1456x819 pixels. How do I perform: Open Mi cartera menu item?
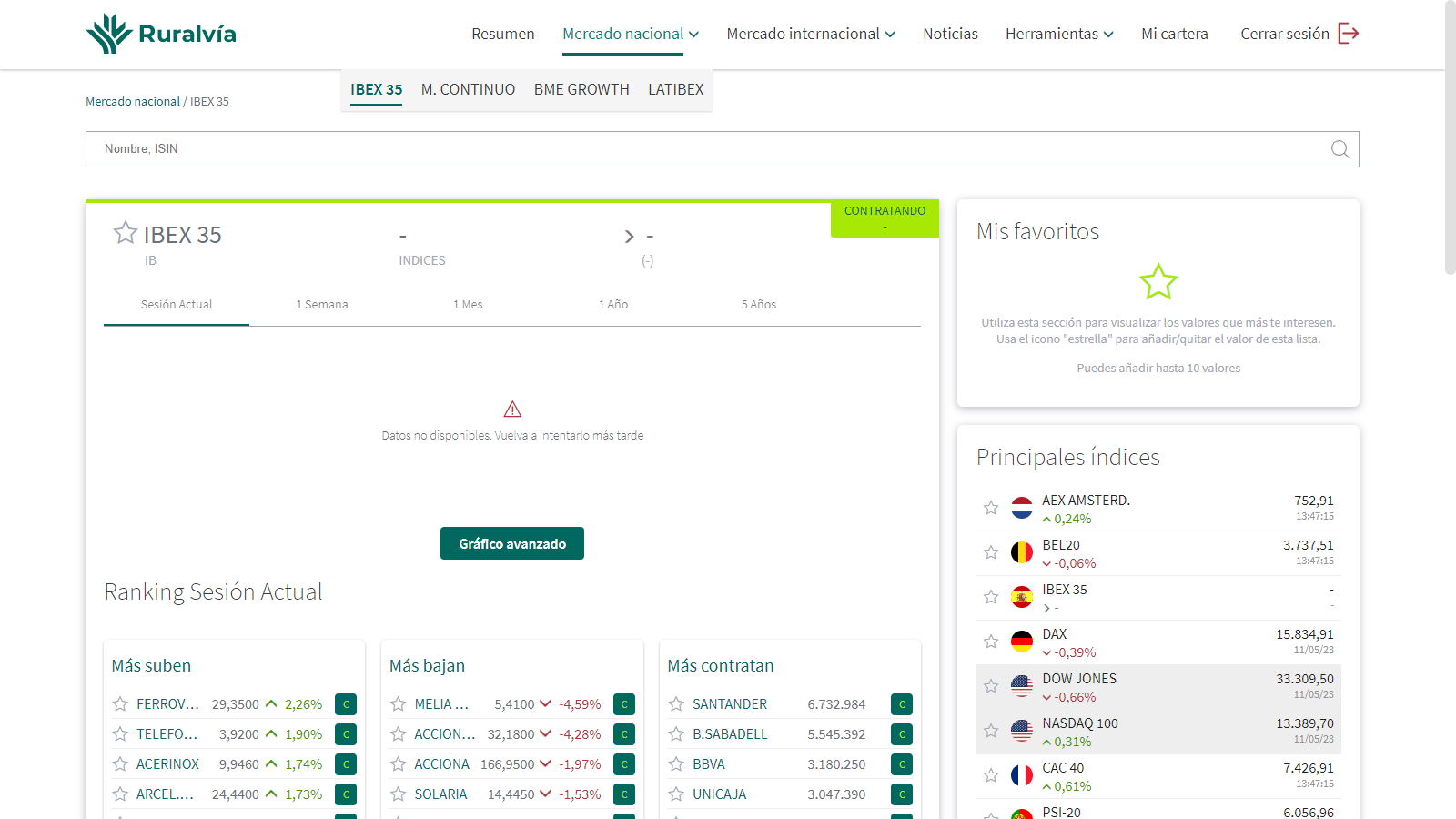pyautogui.click(x=1175, y=34)
